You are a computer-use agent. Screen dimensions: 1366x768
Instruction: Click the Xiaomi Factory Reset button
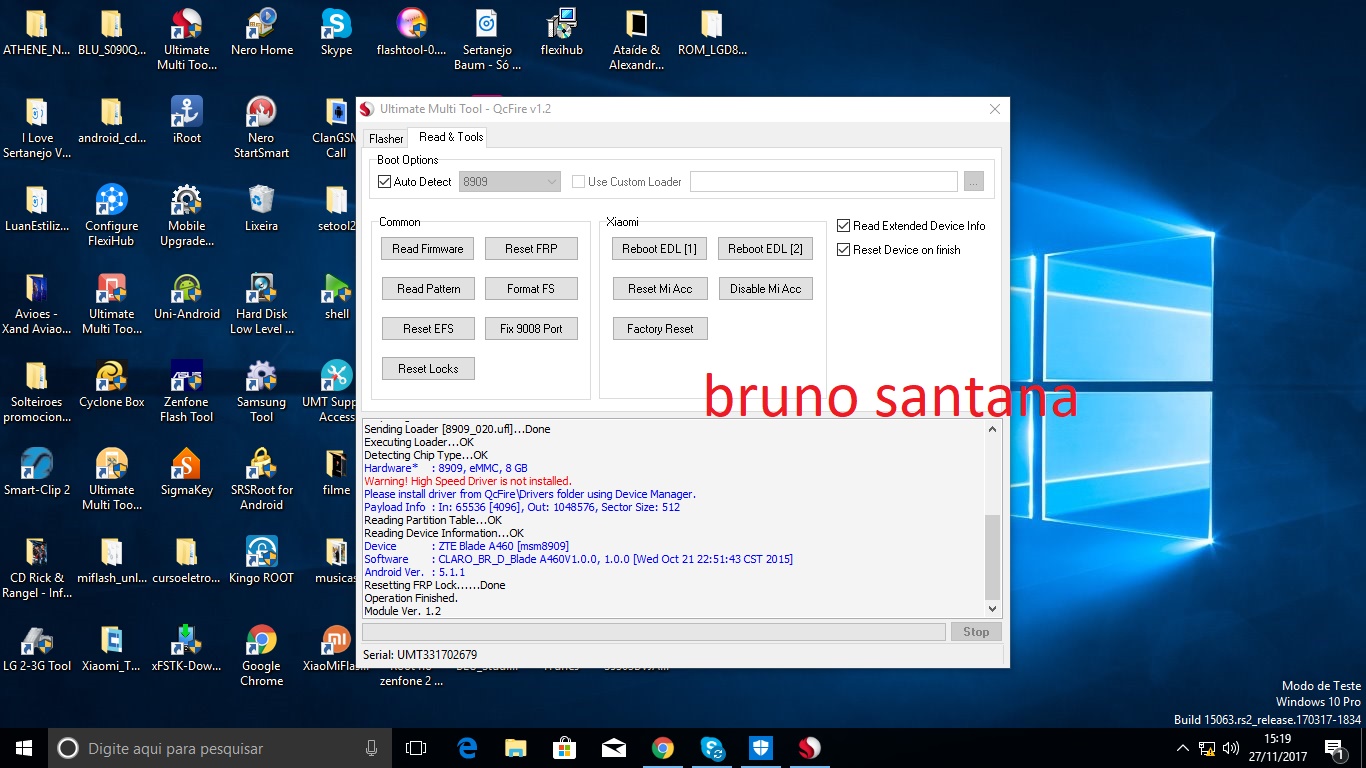pyautogui.click(x=660, y=329)
